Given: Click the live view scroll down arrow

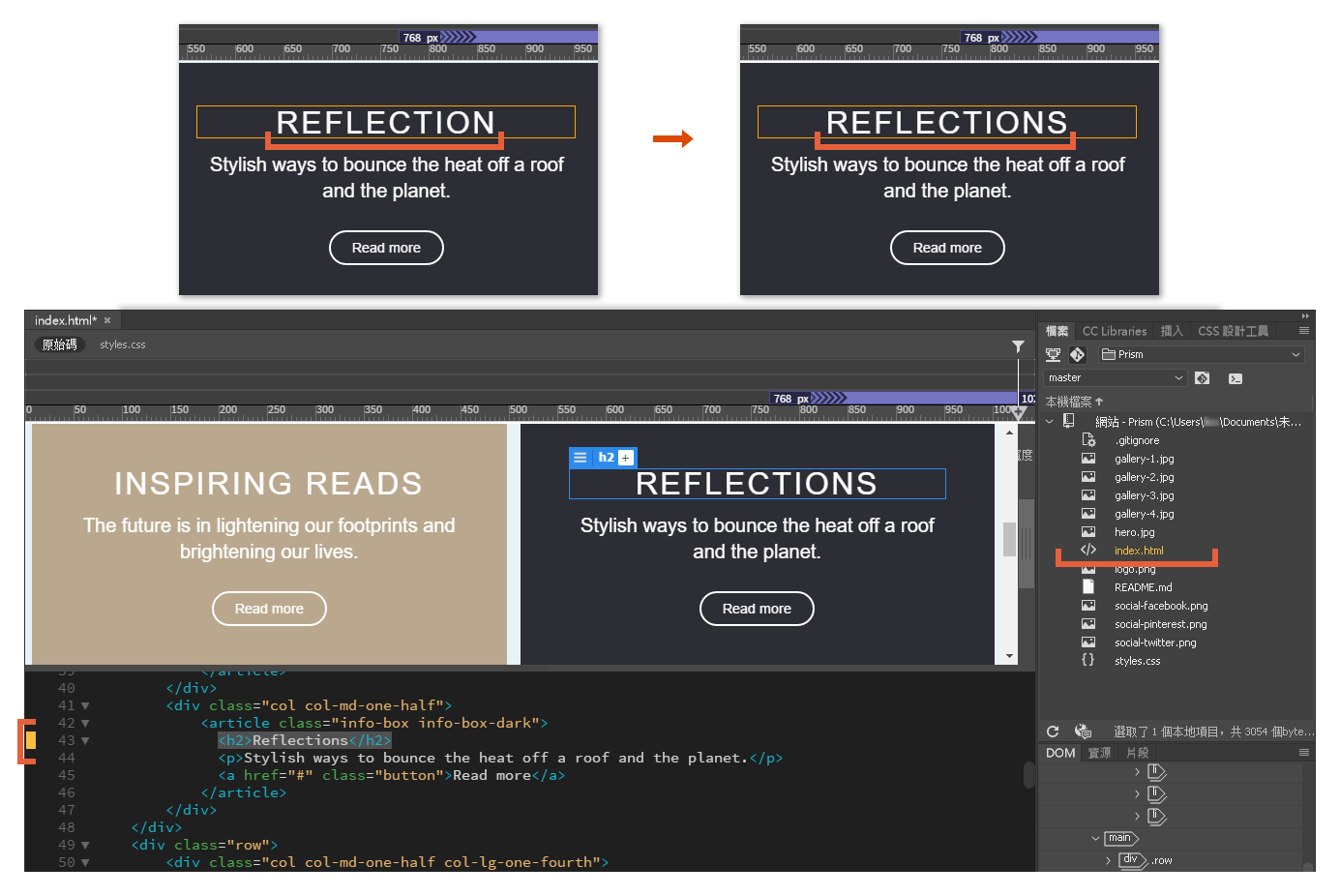Looking at the screenshot, I should click(x=1009, y=656).
